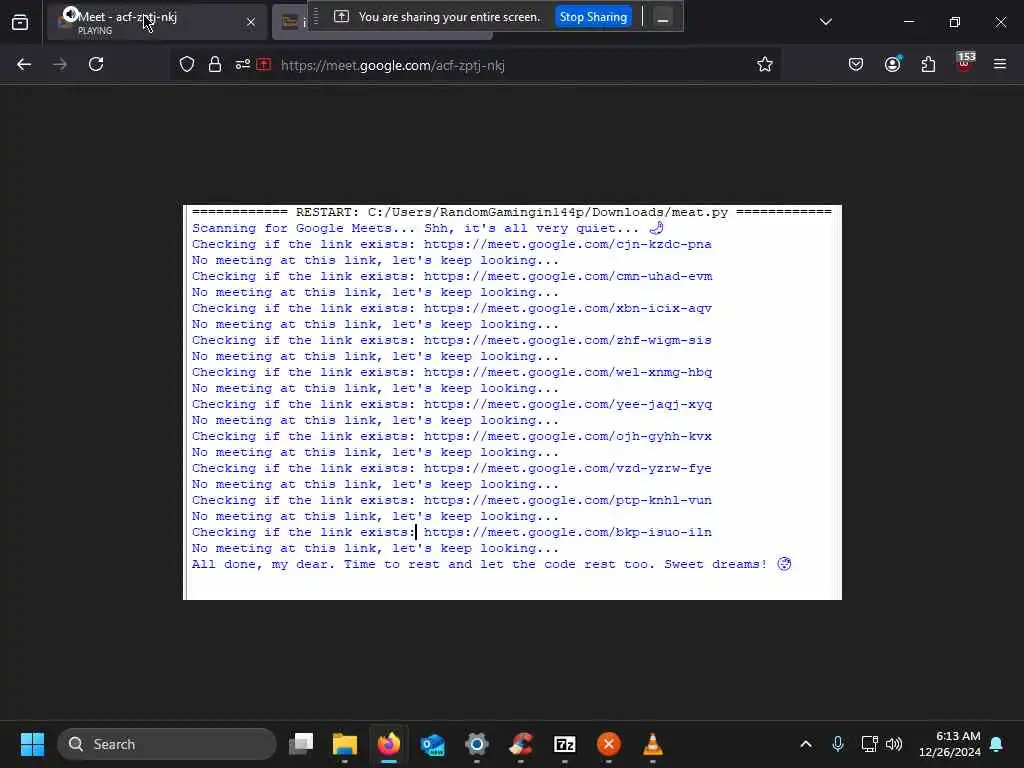
Task: Click the bkp-isuo-iln link line
Action: 452,532
